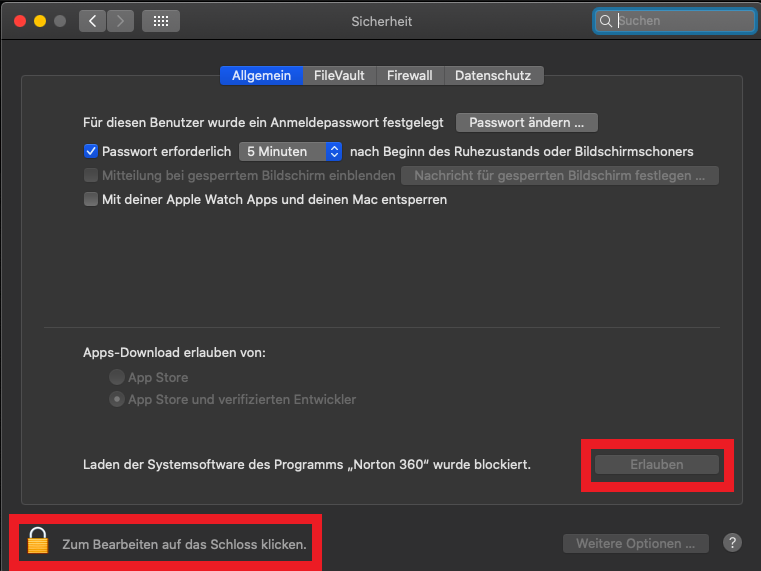This screenshot has height=571, width=761.
Task: Switch to the FileVault tab
Action: [339, 76]
